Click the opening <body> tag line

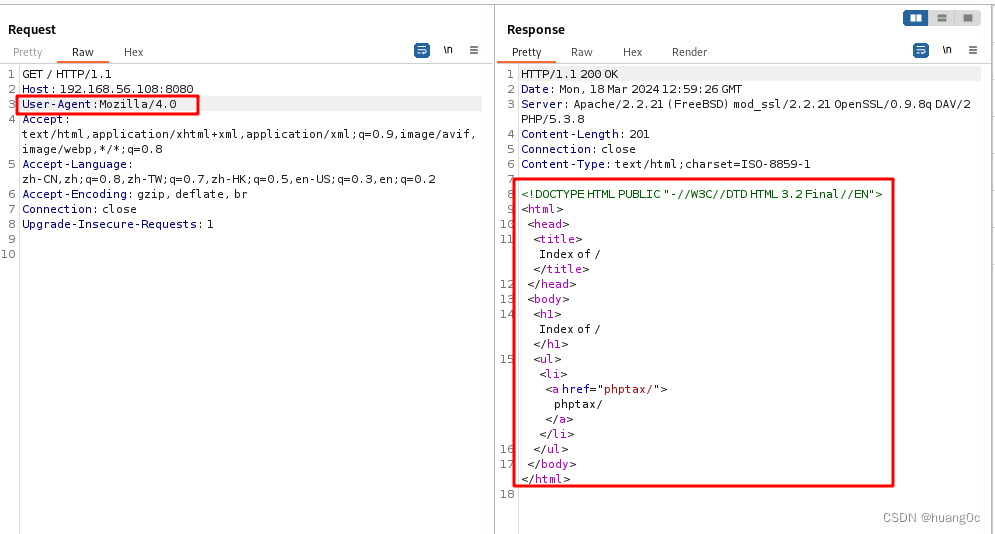click(548, 299)
